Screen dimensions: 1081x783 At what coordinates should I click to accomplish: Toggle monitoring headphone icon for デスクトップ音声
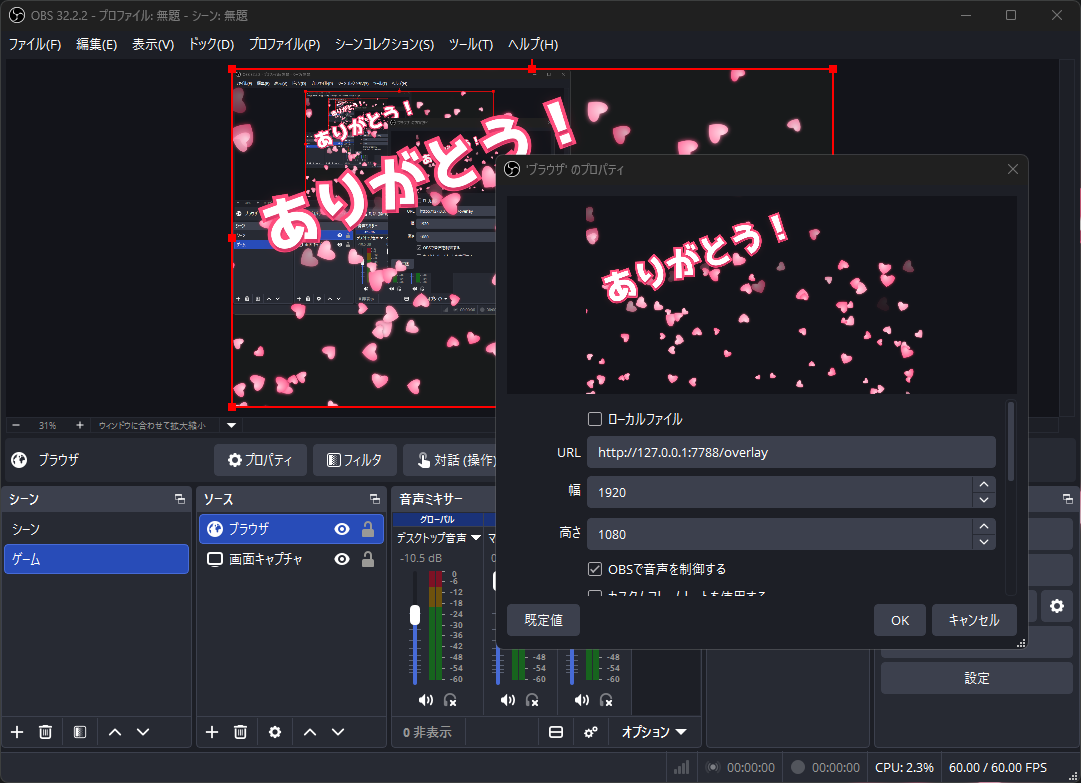point(450,700)
